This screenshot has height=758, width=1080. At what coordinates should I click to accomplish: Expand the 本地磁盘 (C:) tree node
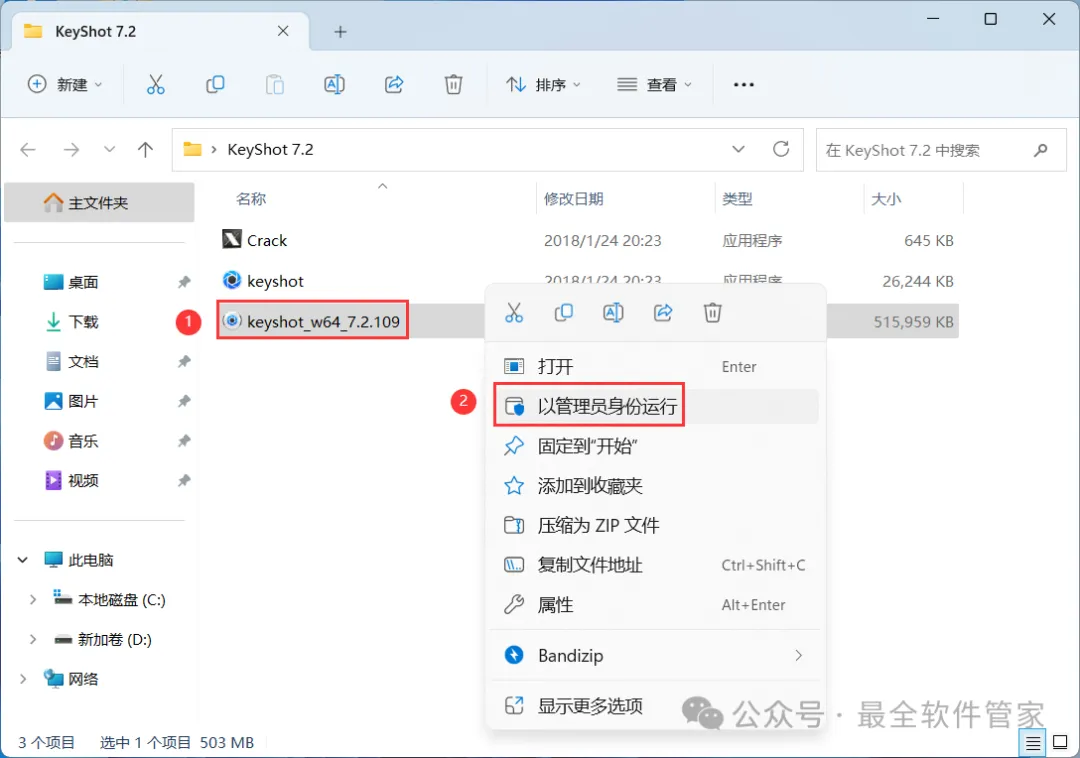32,600
